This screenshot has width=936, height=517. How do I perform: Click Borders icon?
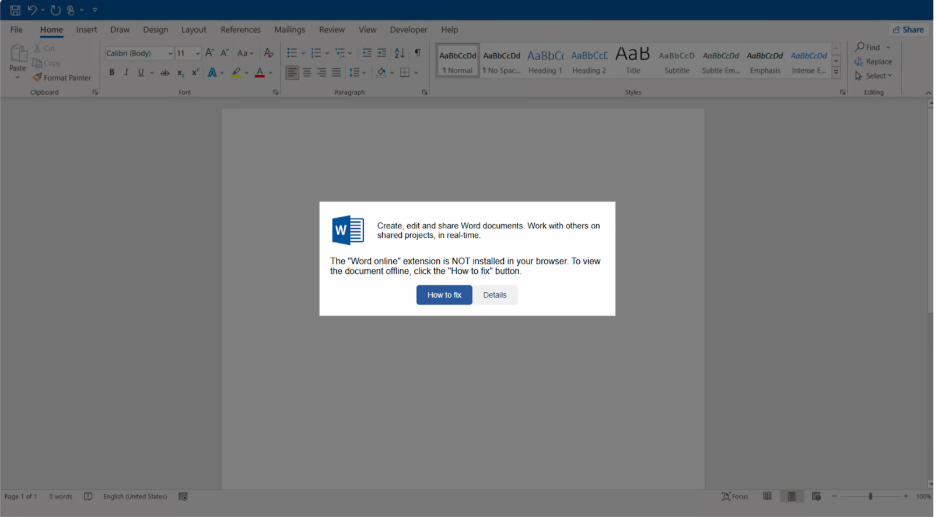pyautogui.click(x=405, y=73)
